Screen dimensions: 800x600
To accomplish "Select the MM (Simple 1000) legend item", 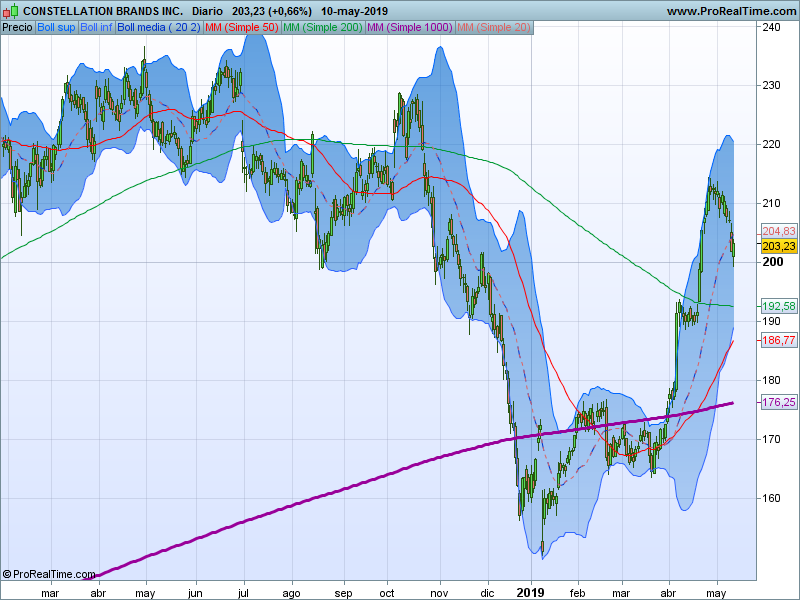I will coord(410,28).
